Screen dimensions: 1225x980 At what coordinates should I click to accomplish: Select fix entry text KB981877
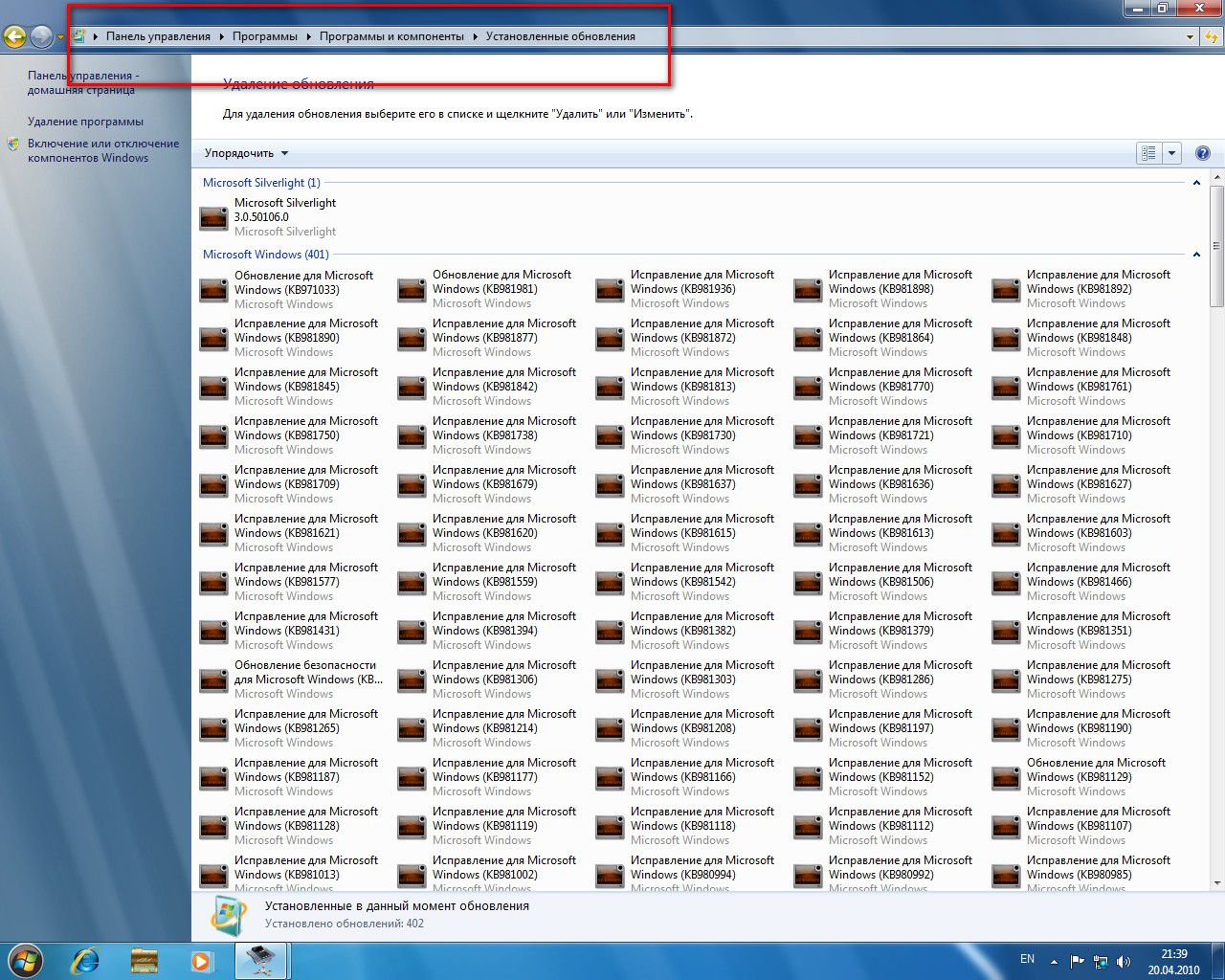point(504,330)
